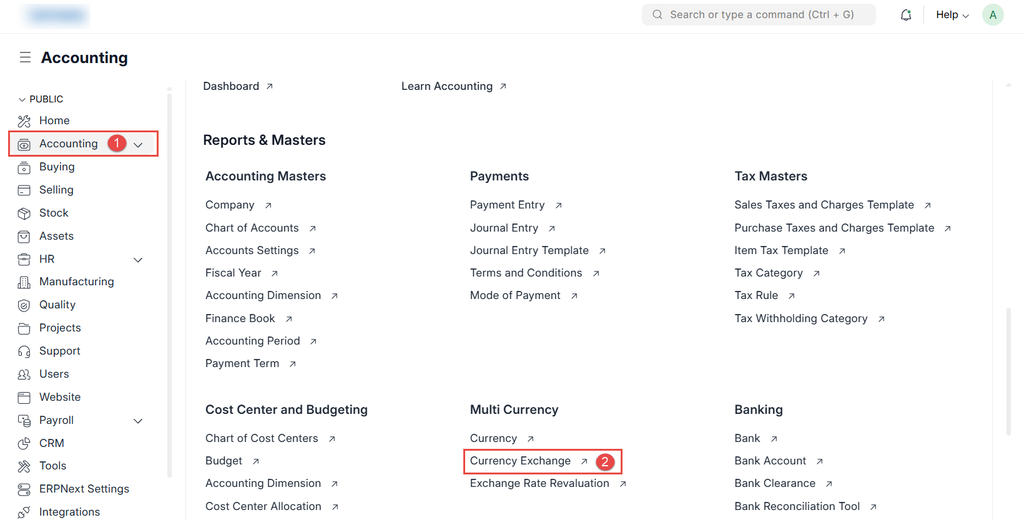Image resolution: width=1024 pixels, height=520 pixels.
Task: Click the Manufacturing sidebar icon
Action: click(24, 282)
